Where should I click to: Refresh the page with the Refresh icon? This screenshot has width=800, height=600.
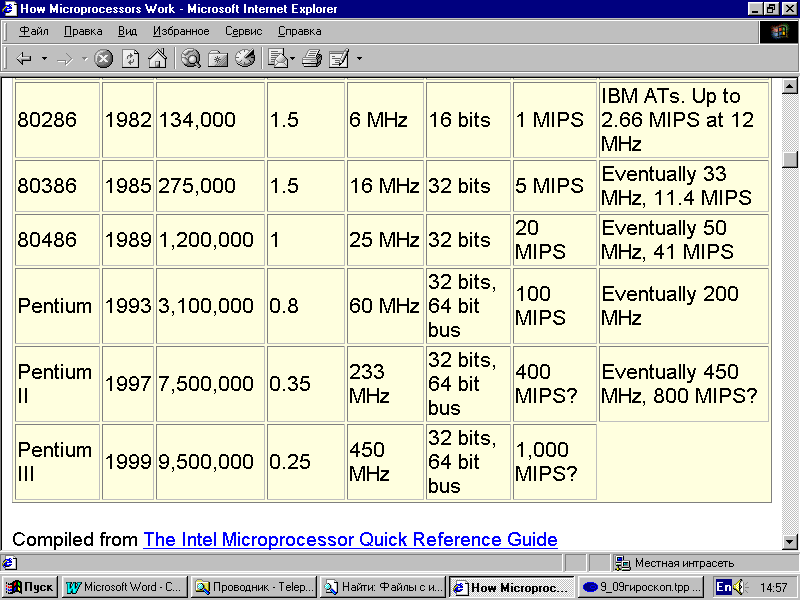[131, 59]
